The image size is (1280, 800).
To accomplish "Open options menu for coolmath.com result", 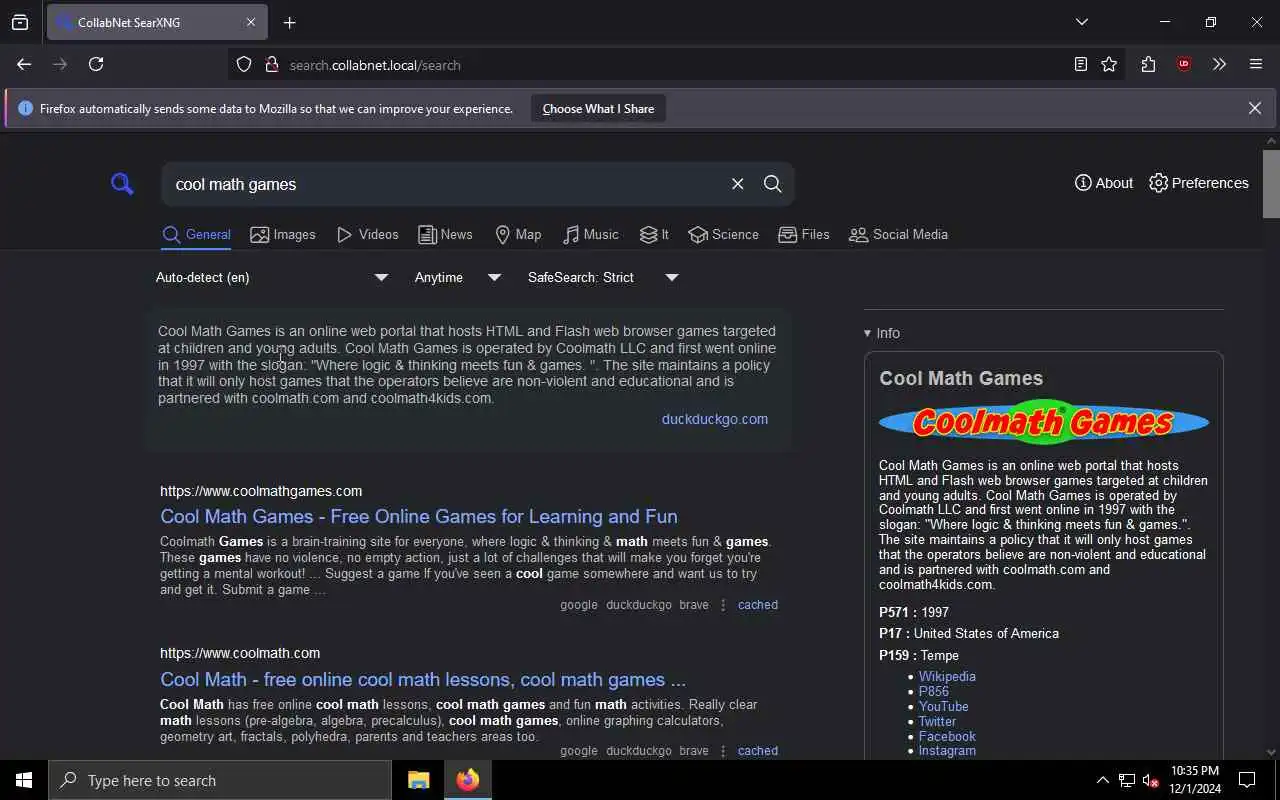I will 723,751.
